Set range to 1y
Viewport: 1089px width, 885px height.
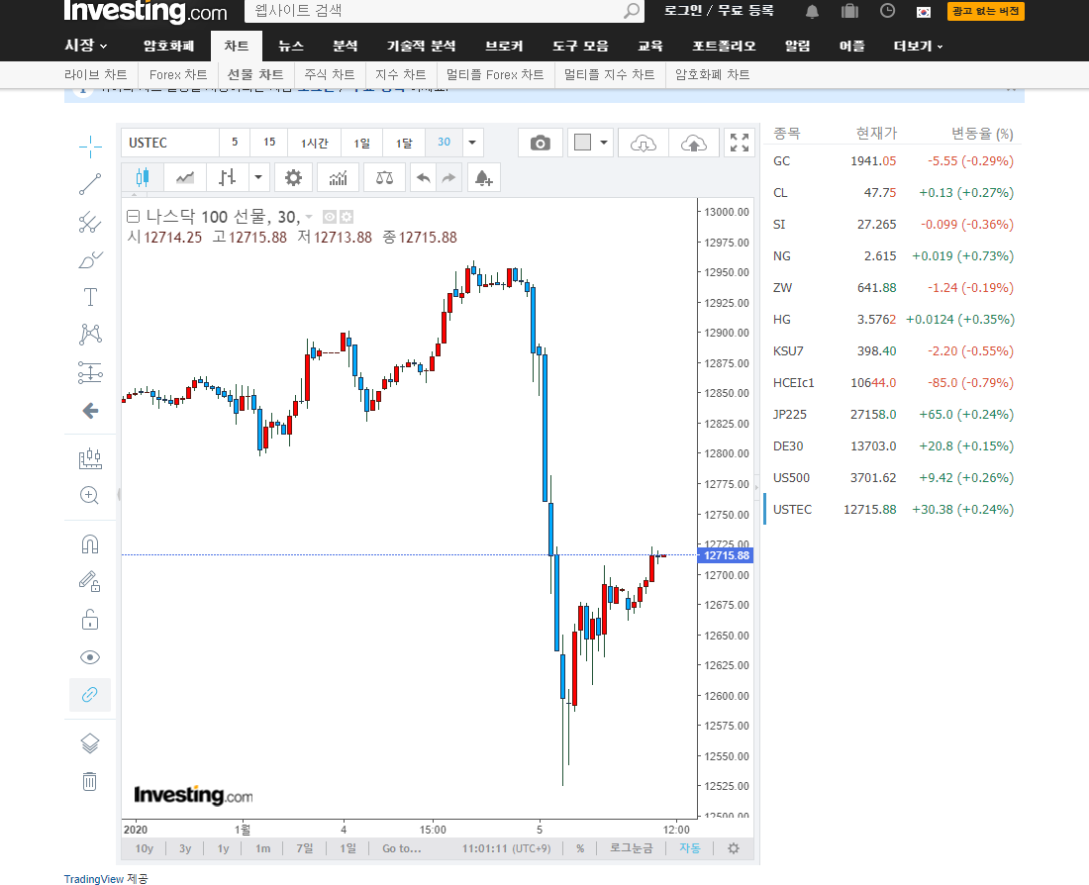tap(223, 848)
